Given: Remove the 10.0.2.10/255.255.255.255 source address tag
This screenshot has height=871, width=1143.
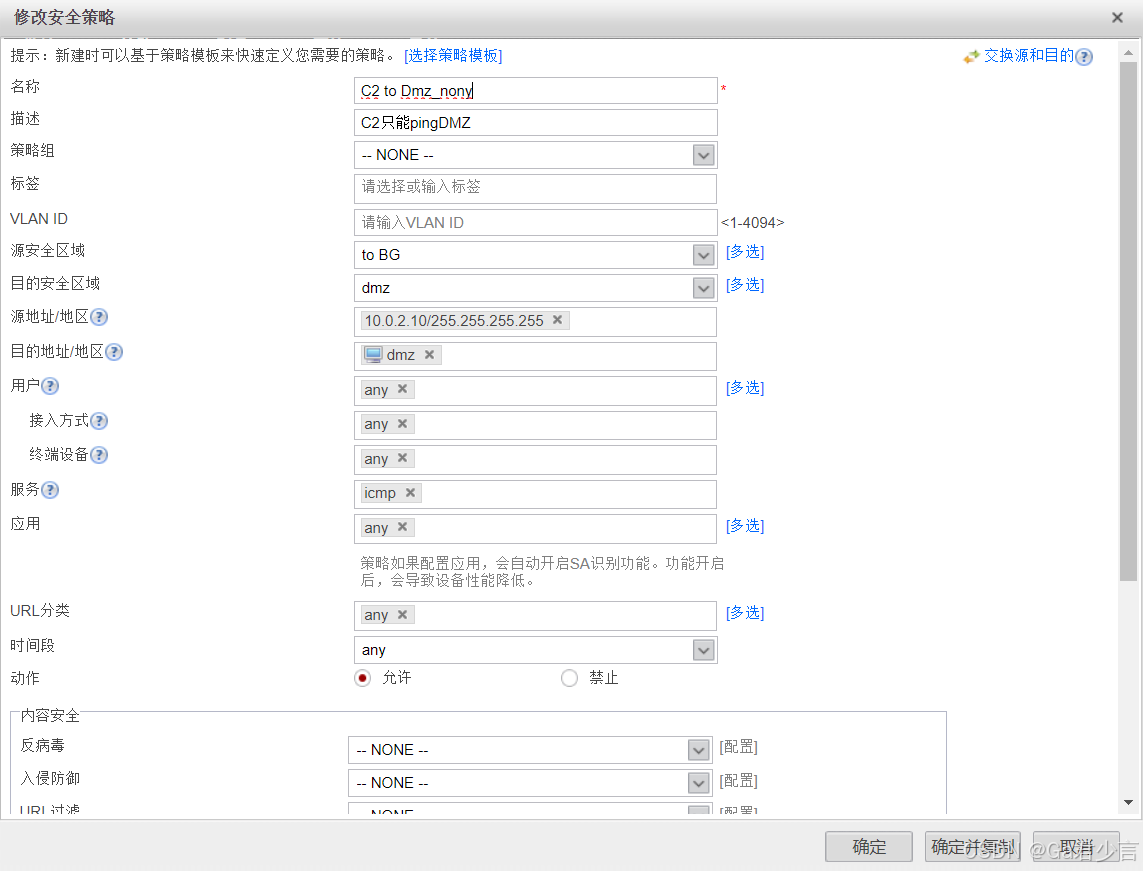Looking at the screenshot, I should pos(557,320).
